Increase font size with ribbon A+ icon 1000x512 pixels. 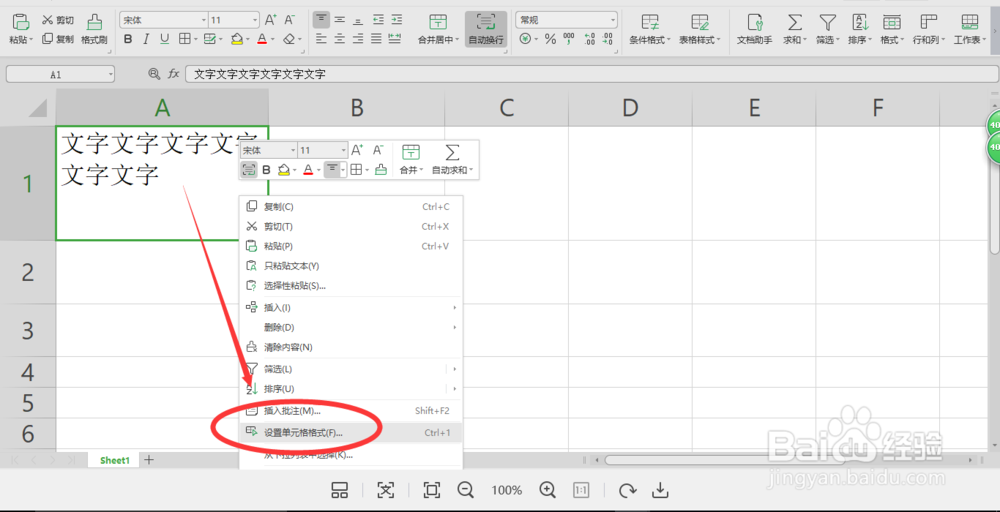click(x=271, y=20)
